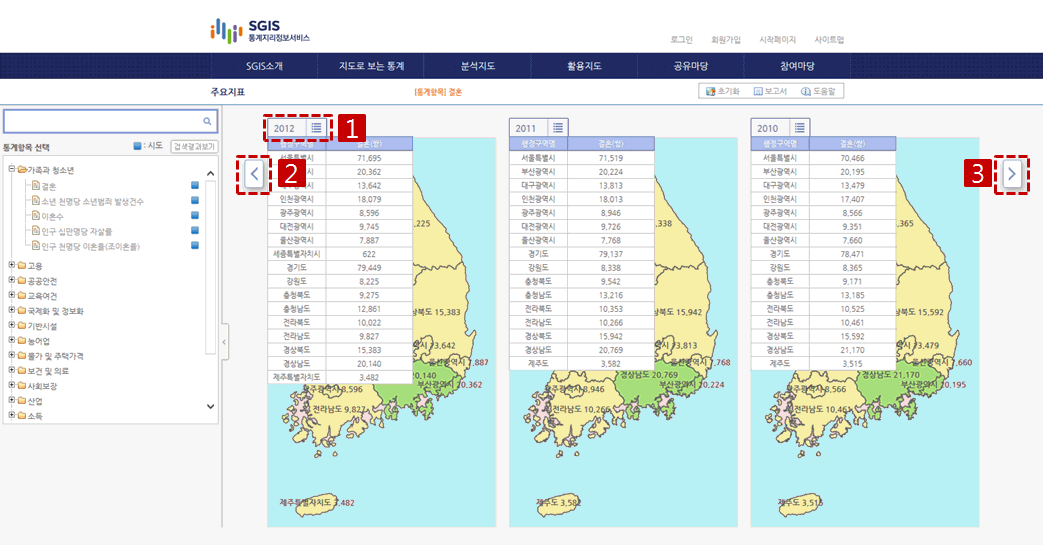This screenshot has width=1043, height=545.
Task: Expand the 보건 및 의료 folder
Action: (x=11, y=370)
